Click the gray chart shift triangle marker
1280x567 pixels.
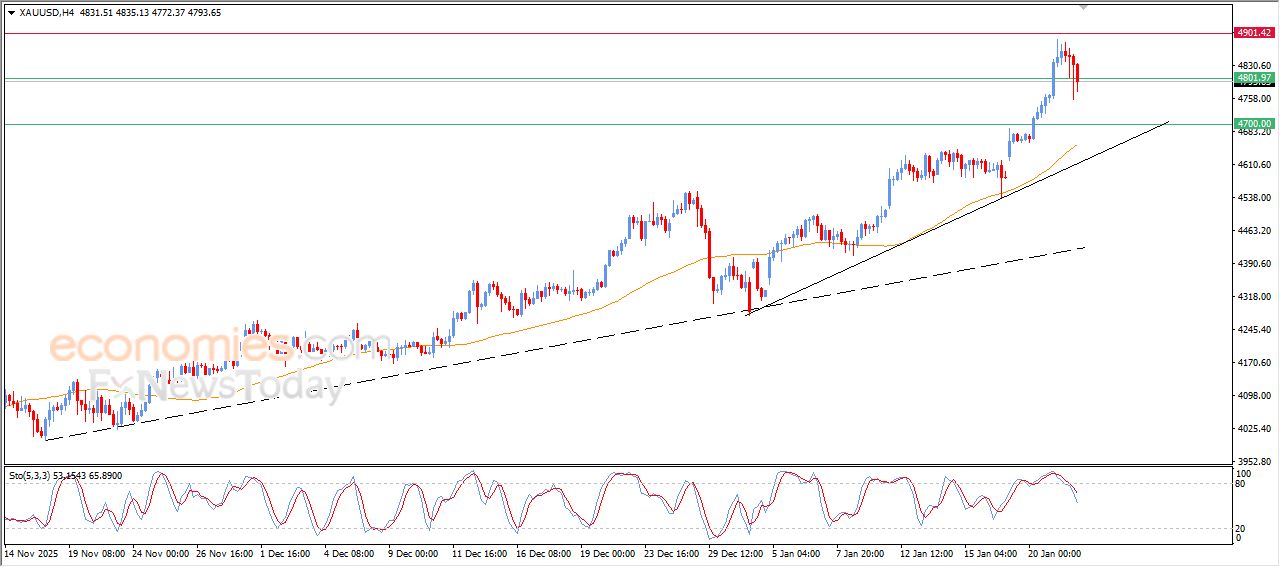[1082, 8]
